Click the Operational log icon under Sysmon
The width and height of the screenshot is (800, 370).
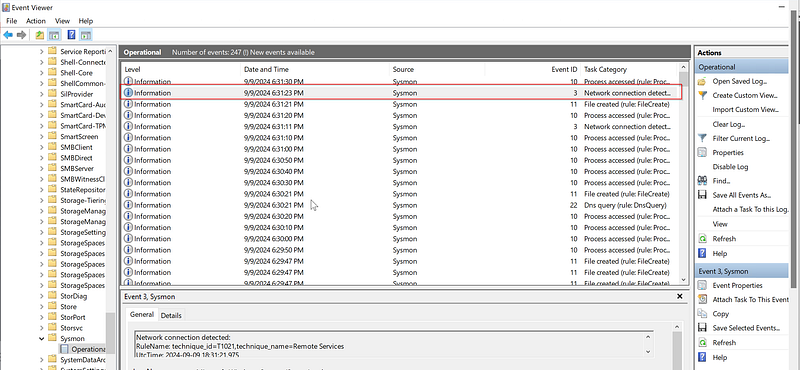(64, 349)
